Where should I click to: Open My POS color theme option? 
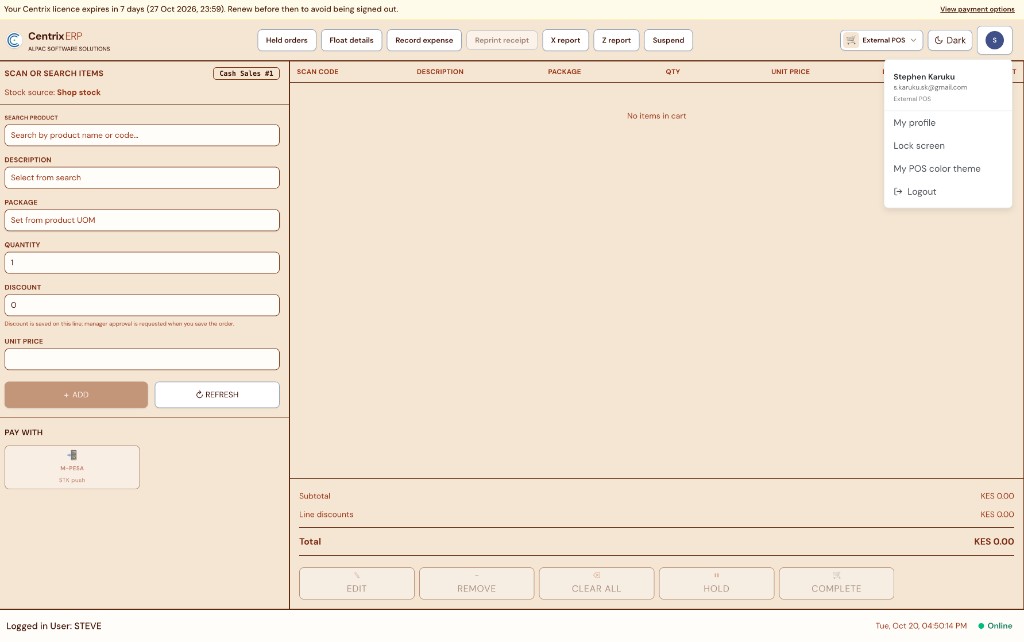click(936, 169)
